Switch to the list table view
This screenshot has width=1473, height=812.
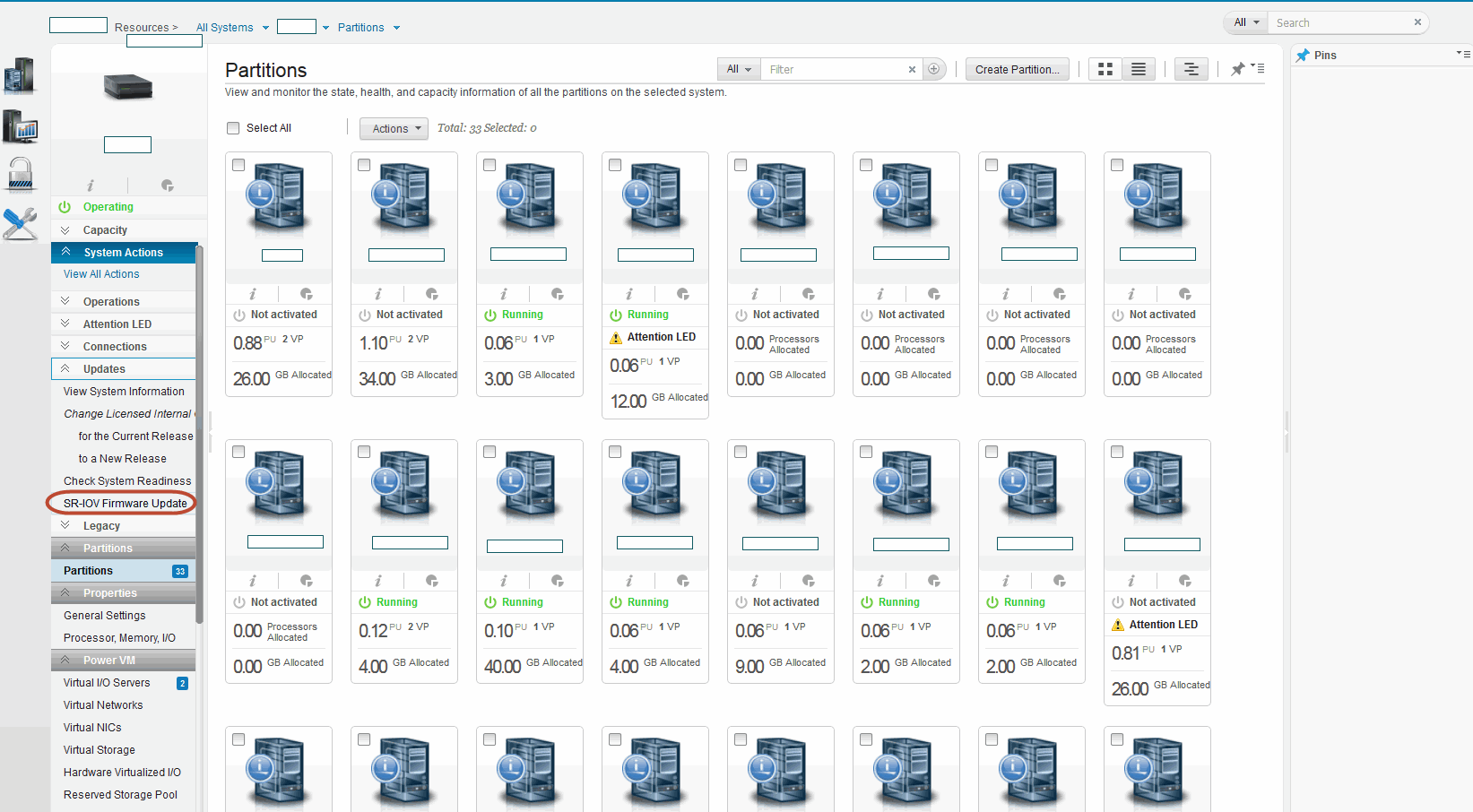(1138, 69)
